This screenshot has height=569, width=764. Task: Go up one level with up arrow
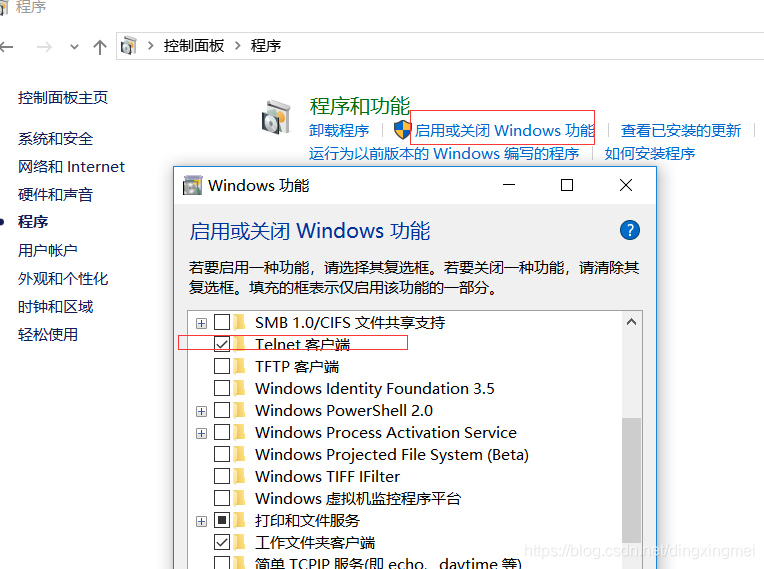pos(100,47)
